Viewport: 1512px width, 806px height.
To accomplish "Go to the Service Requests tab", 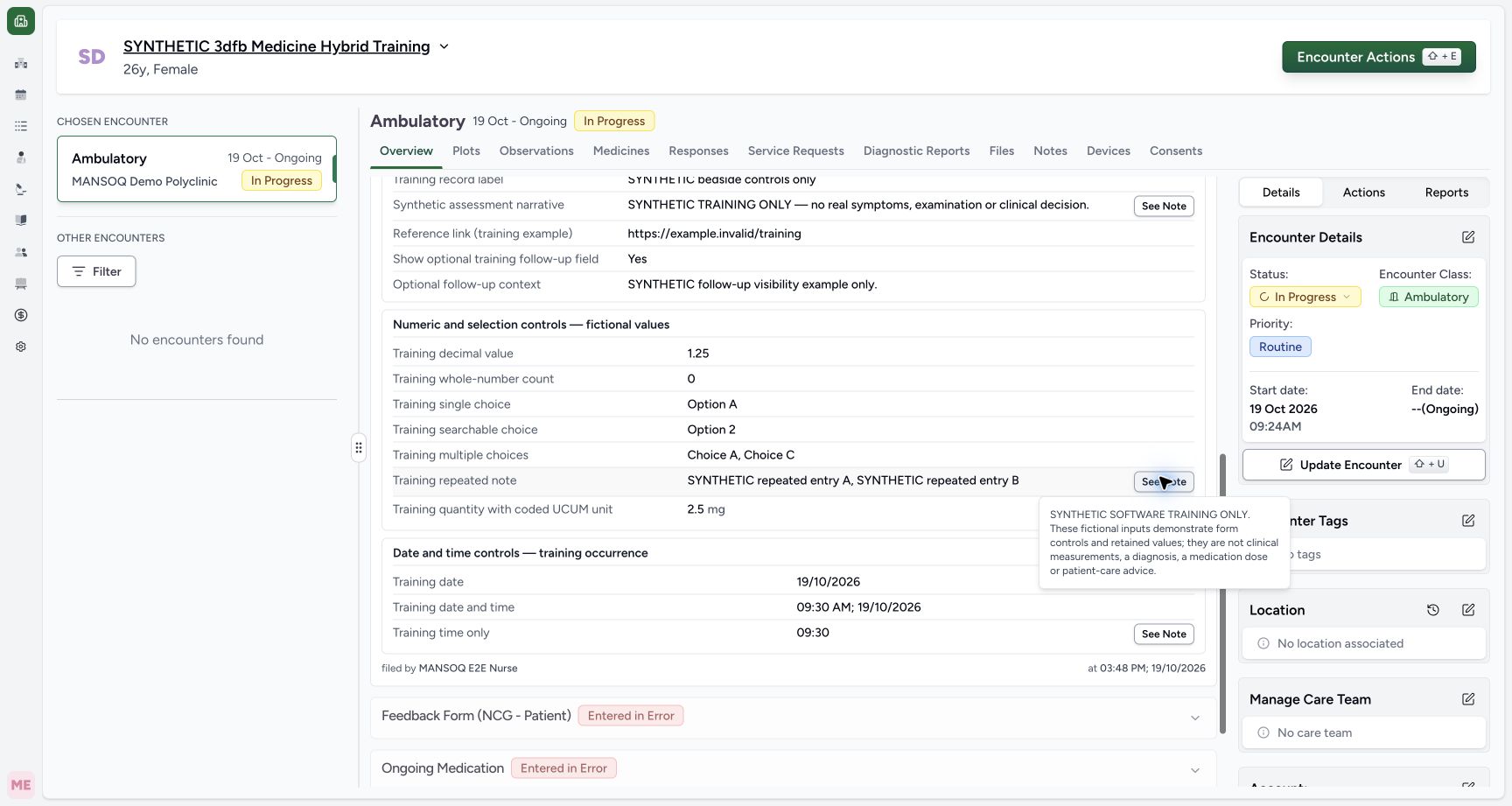I will pos(795,151).
